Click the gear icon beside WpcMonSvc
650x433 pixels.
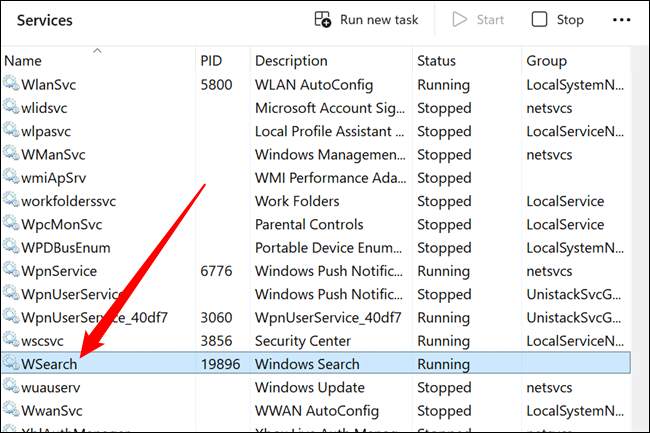point(11,223)
